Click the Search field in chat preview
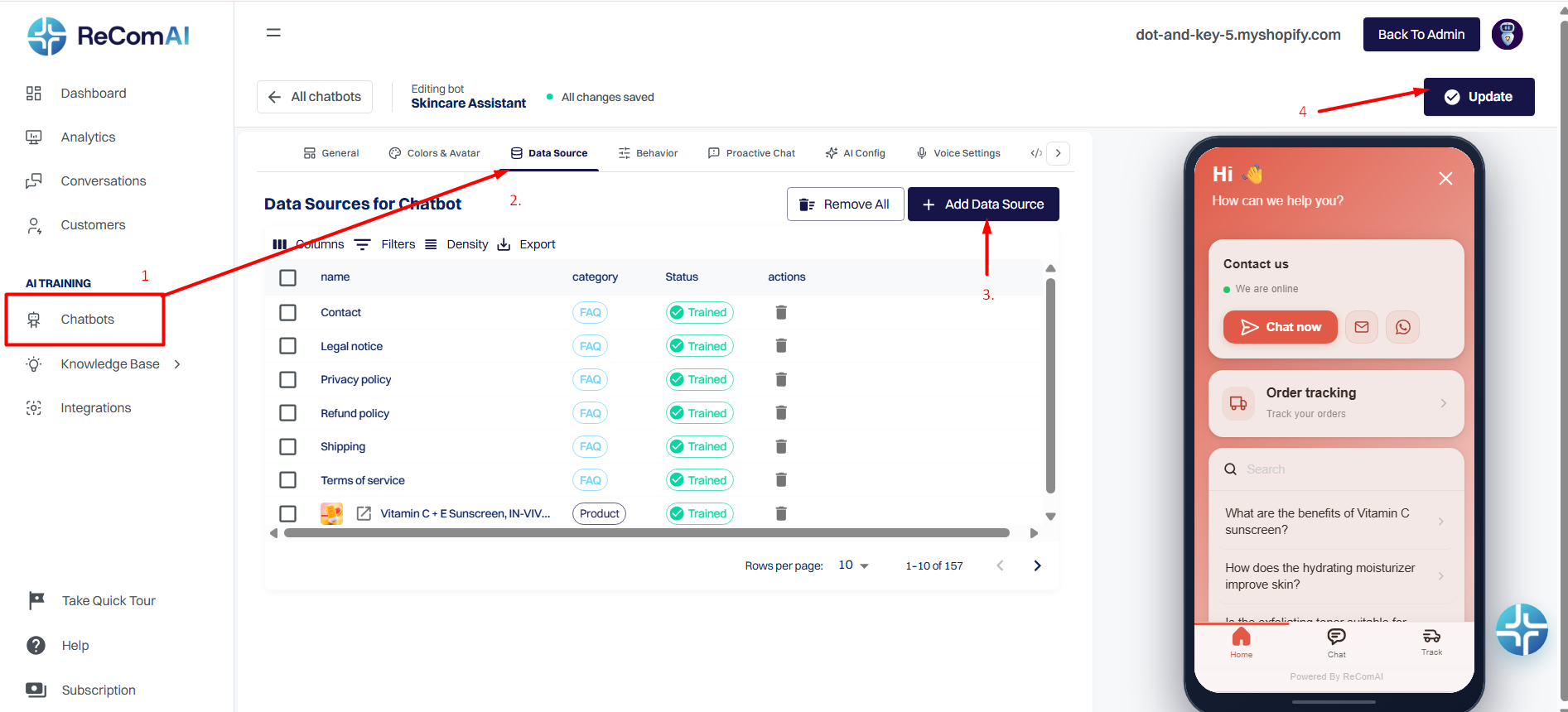The width and height of the screenshot is (1568, 712). [x=1336, y=469]
